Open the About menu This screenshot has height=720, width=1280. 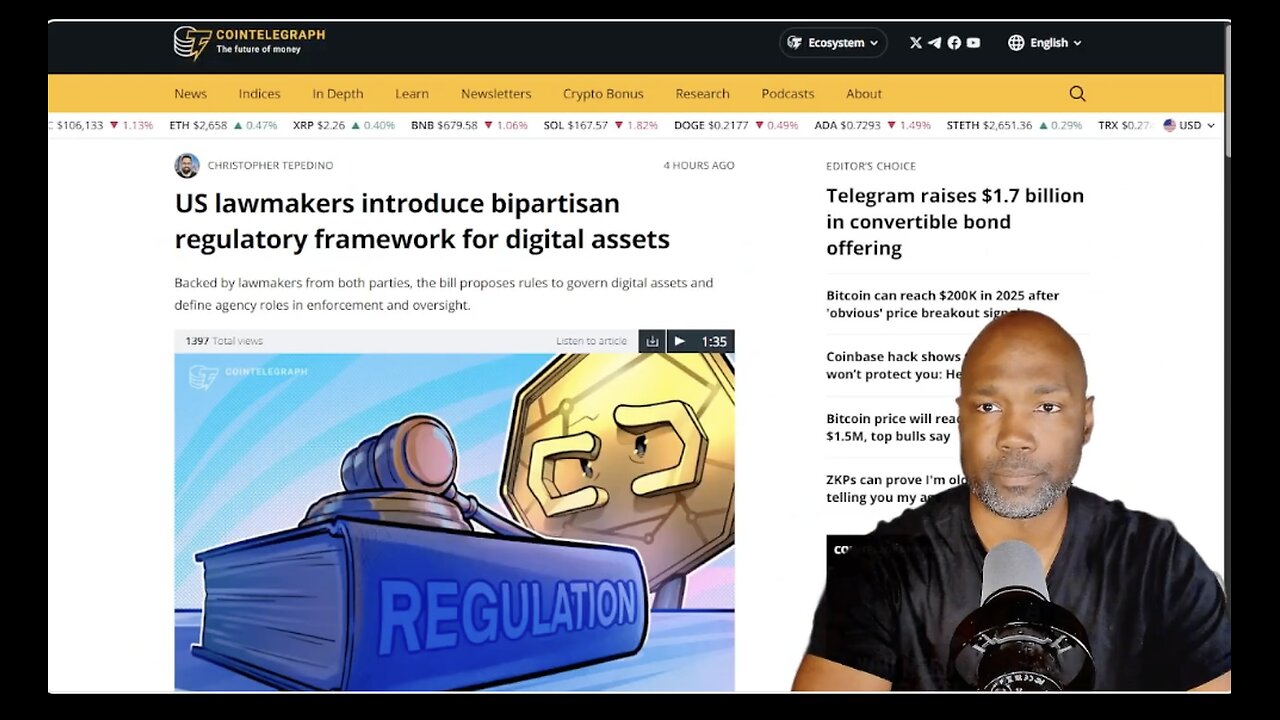click(864, 94)
